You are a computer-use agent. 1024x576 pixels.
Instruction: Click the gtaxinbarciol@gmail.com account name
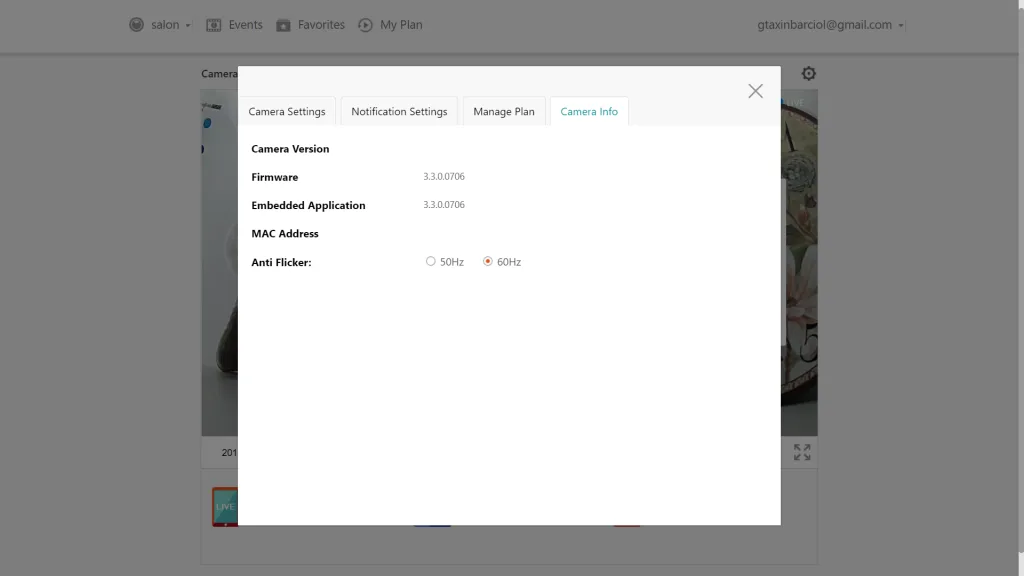824,25
